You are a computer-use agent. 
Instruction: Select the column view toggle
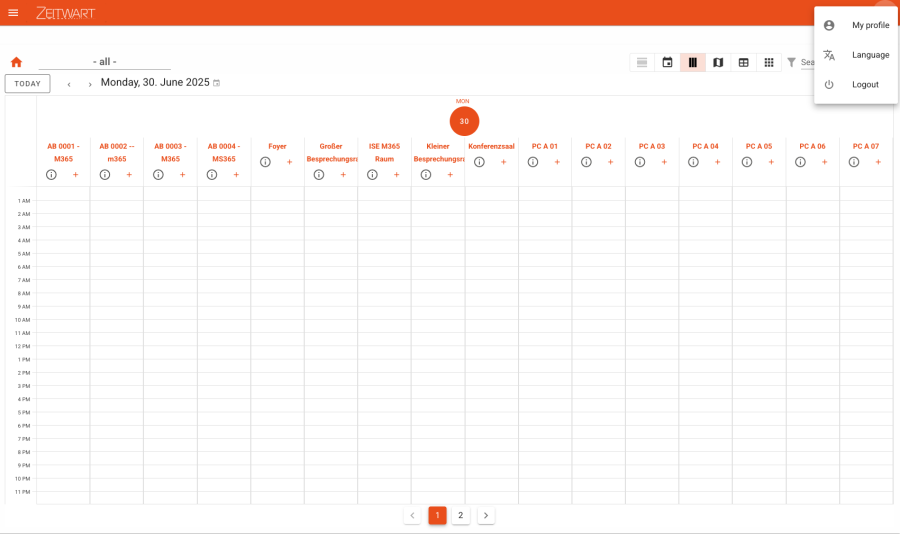pyautogui.click(x=692, y=62)
